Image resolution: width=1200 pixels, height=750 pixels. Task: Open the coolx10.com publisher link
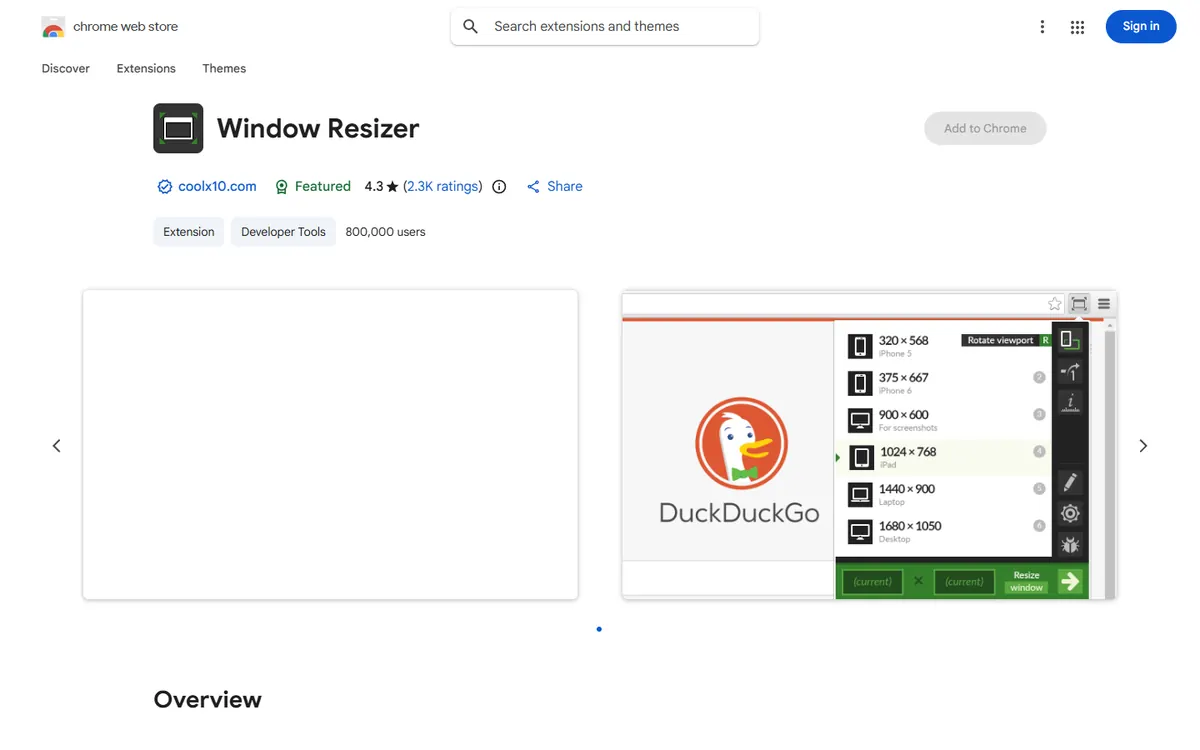217,187
